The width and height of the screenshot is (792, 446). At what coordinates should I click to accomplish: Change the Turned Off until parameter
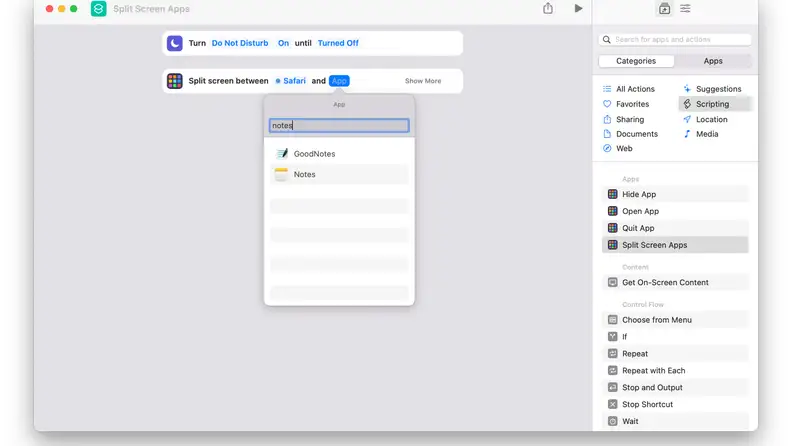click(338, 43)
